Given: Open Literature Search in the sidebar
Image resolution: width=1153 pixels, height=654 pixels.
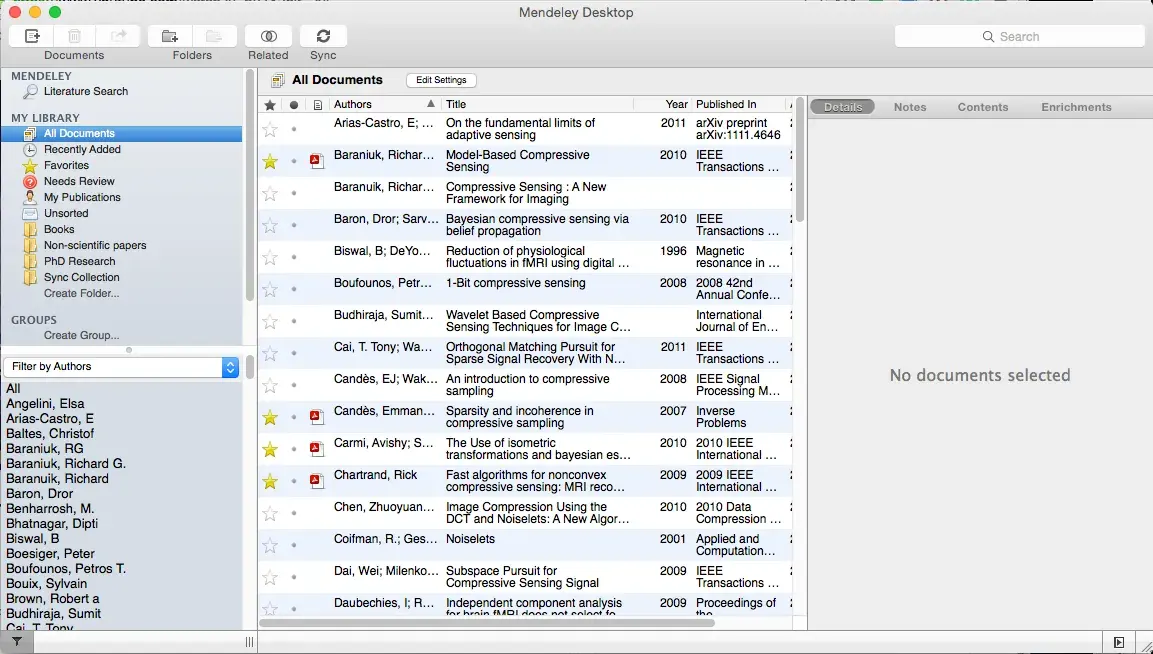Looking at the screenshot, I should point(85,91).
